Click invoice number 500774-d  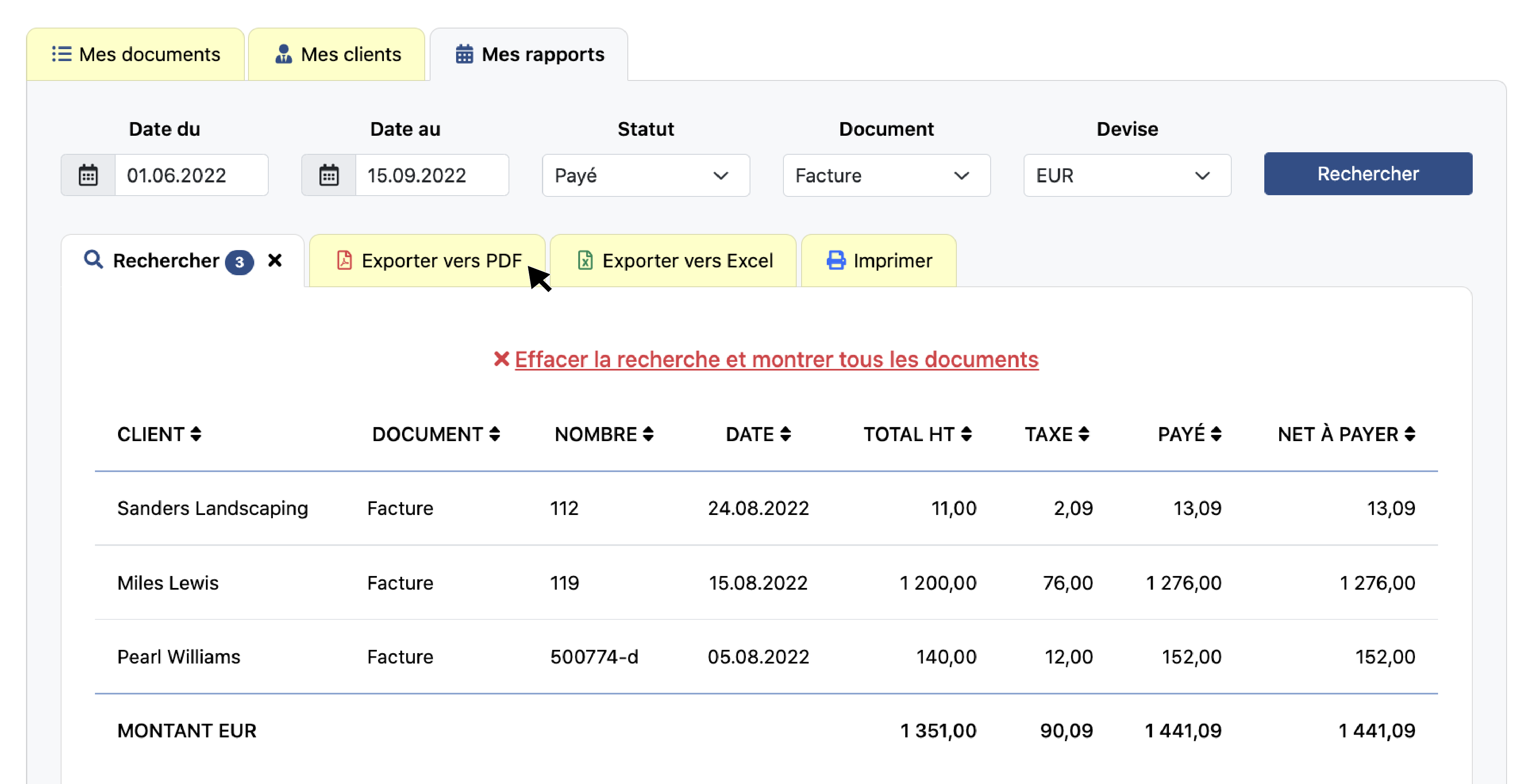[594, 657]
